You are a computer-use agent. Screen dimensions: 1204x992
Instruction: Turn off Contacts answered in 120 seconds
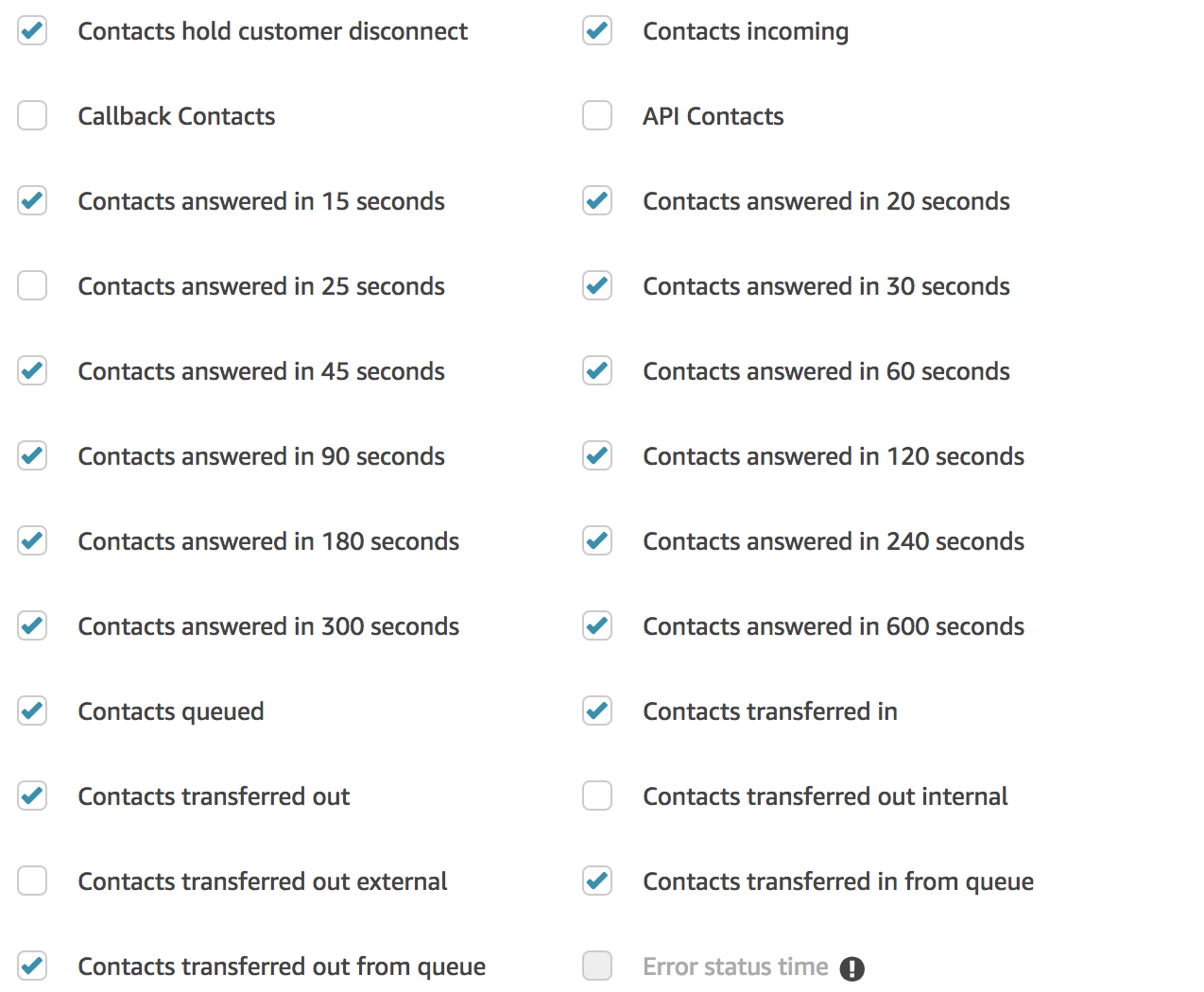[597, 455]
